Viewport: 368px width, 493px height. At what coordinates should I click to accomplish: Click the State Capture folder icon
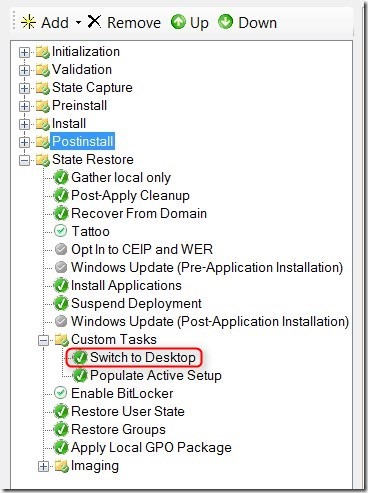pos(43,88)
